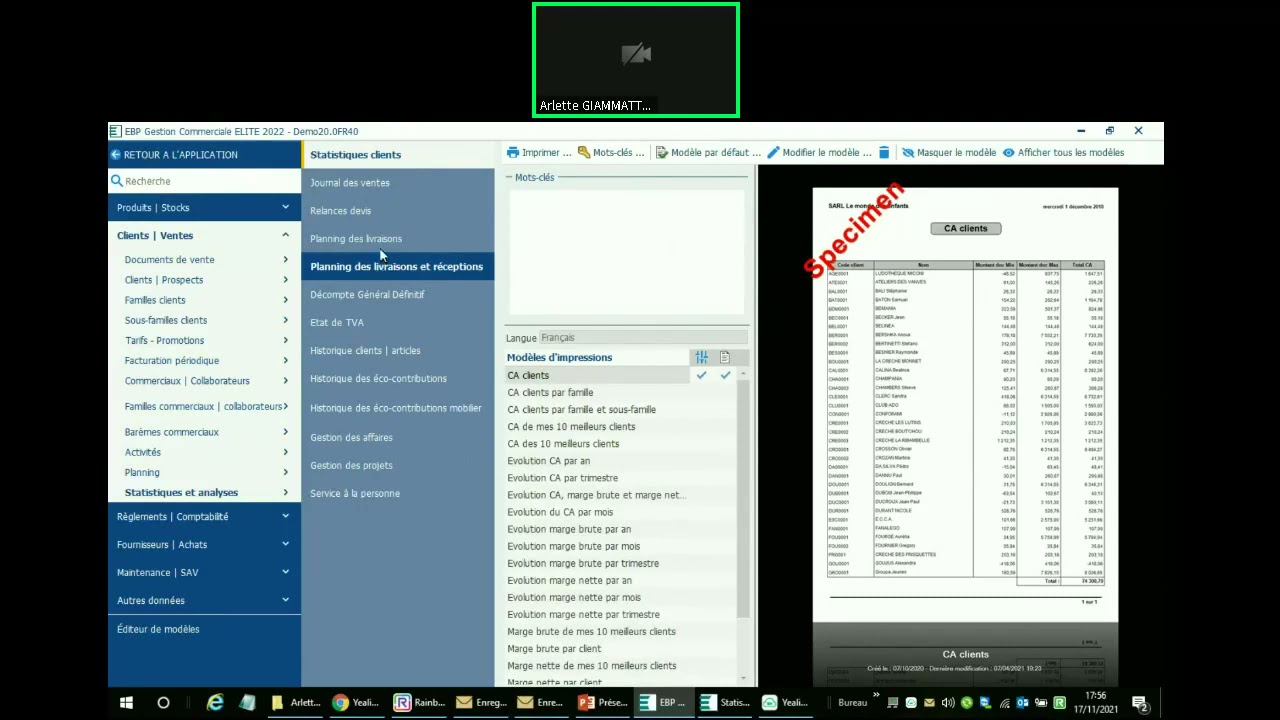Select 'Marge brute par client' model
The width and height of the screenshot is (1280, 720).
tap(554, 649)
